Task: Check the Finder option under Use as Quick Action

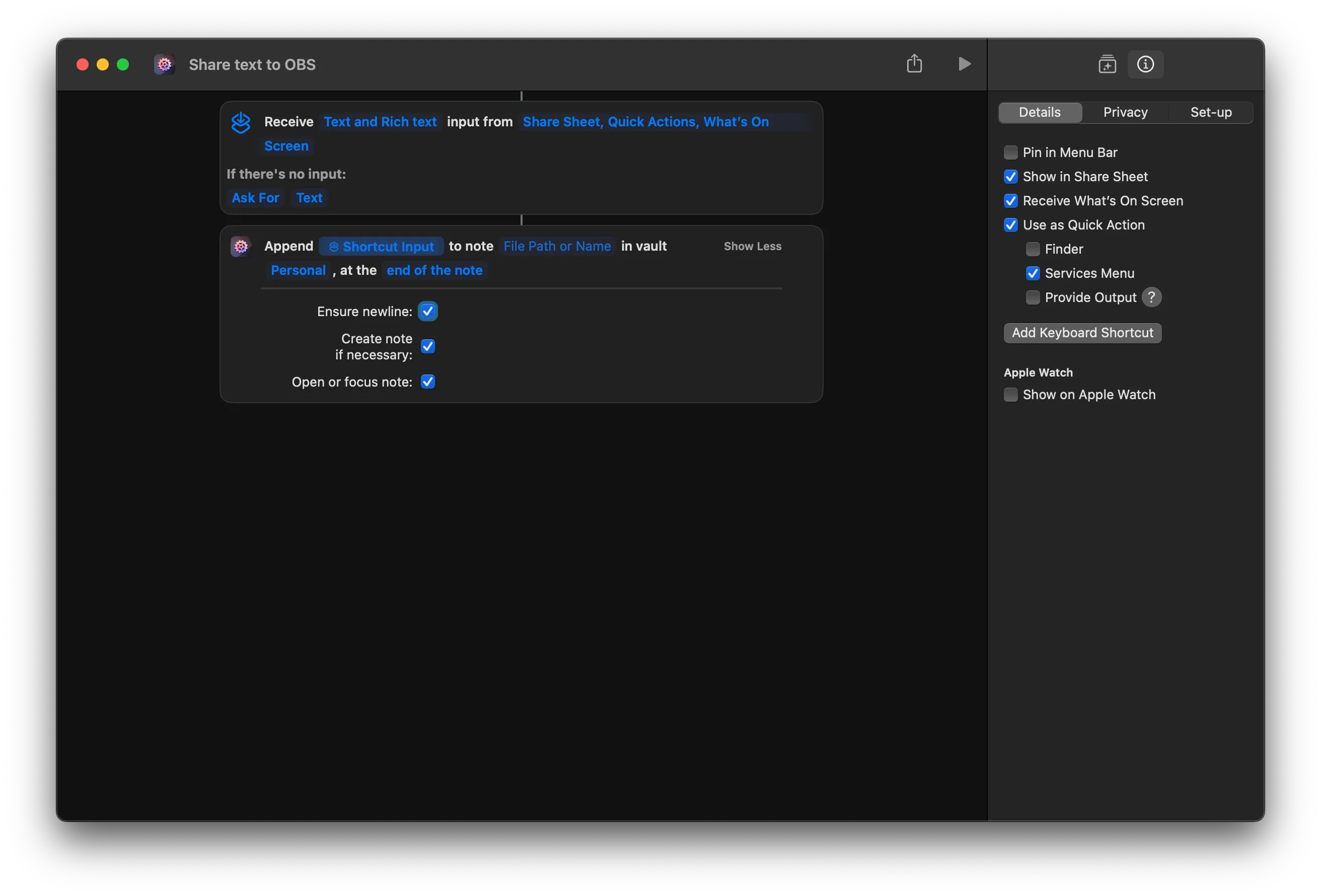Action: [x=1032, y=249]
